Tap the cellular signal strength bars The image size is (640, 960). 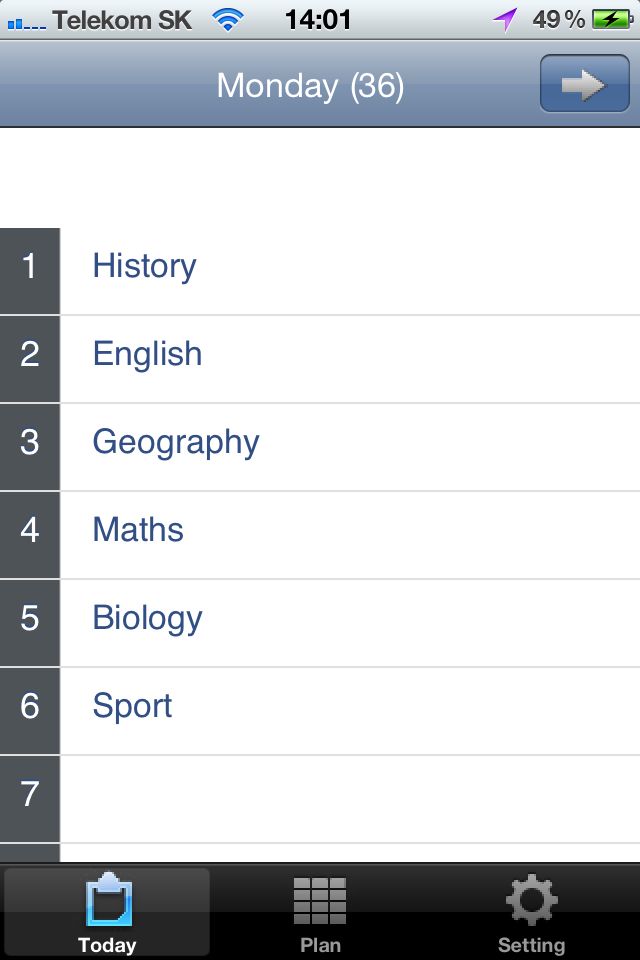[x=26, y=21]
